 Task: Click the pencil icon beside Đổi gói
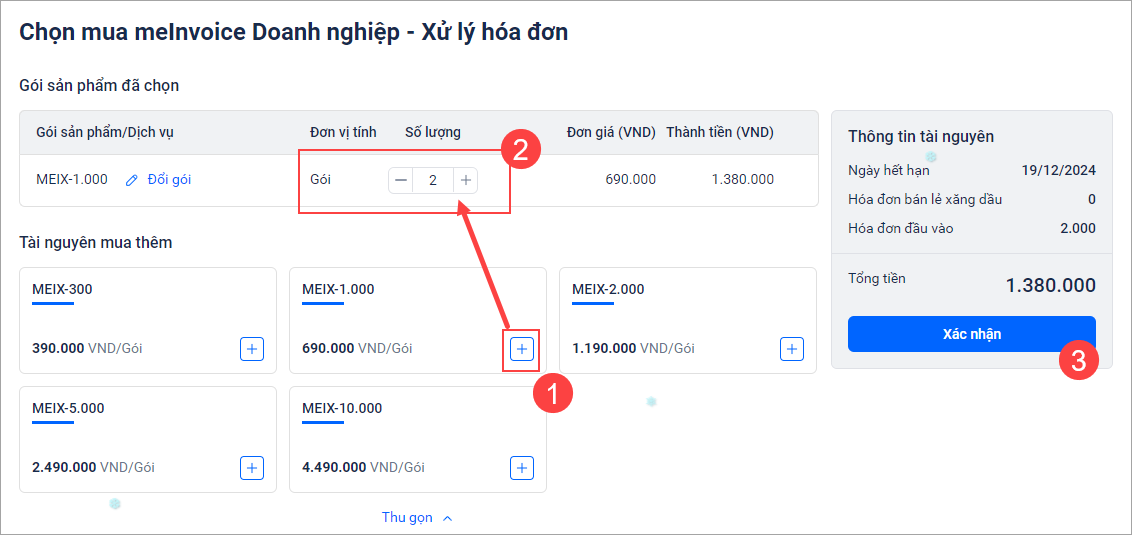131,180
